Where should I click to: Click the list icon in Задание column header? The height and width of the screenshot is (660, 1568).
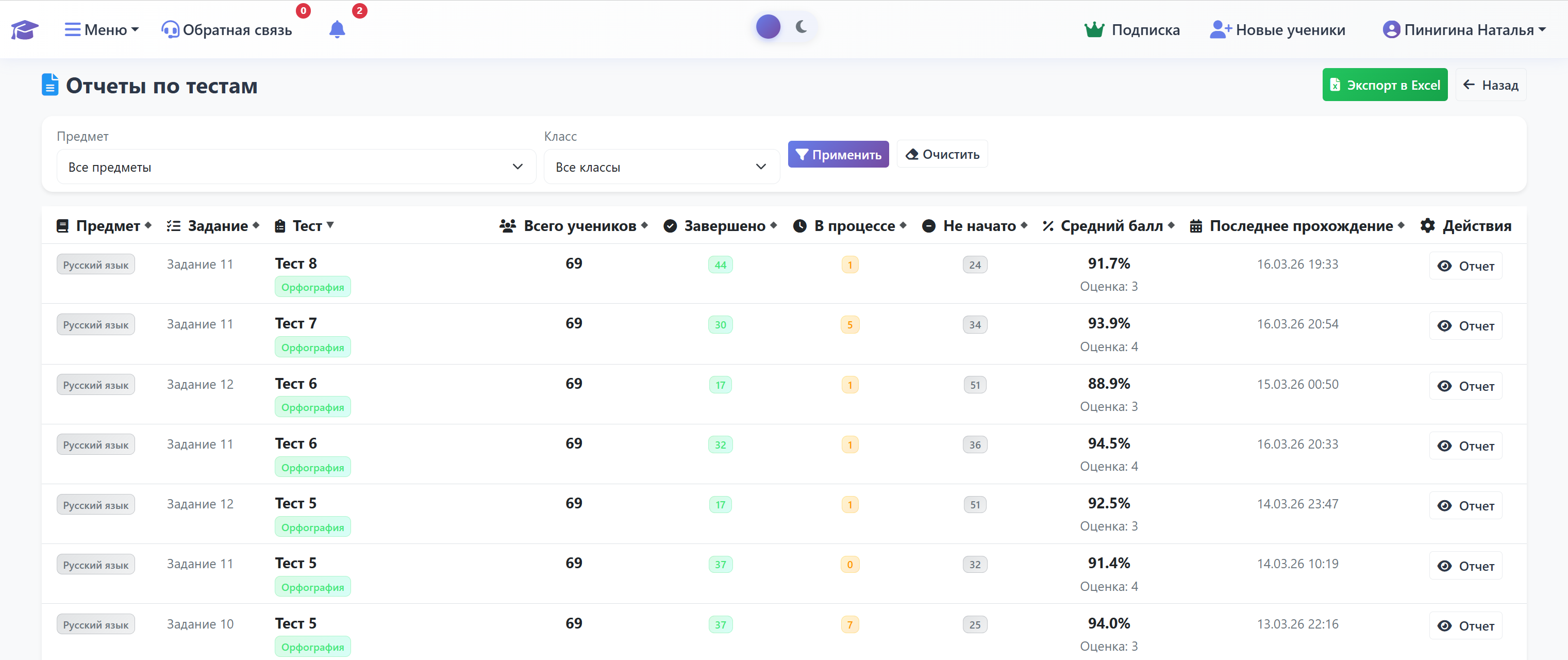[174, 226]
